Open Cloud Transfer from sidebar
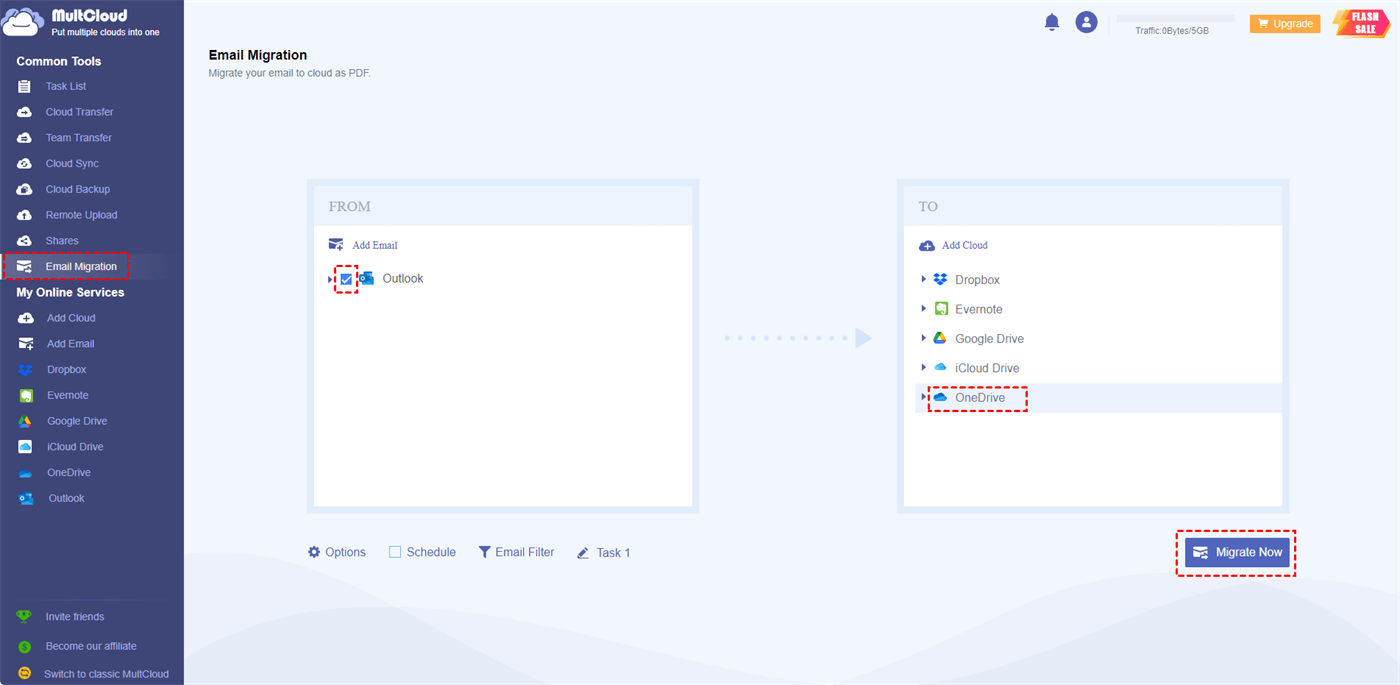 [80, 112]
